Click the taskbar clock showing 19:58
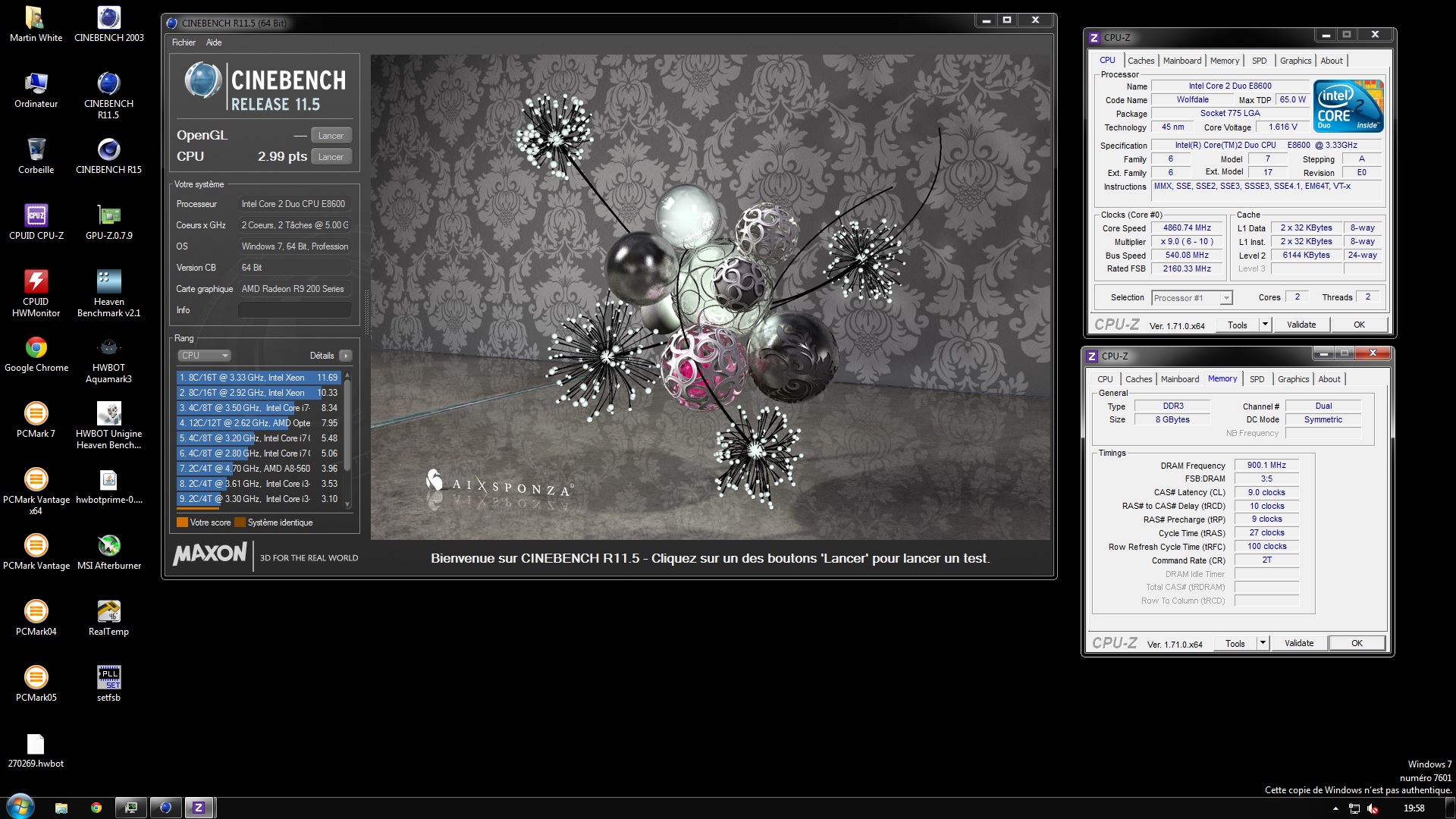 tap(1414, 808)
